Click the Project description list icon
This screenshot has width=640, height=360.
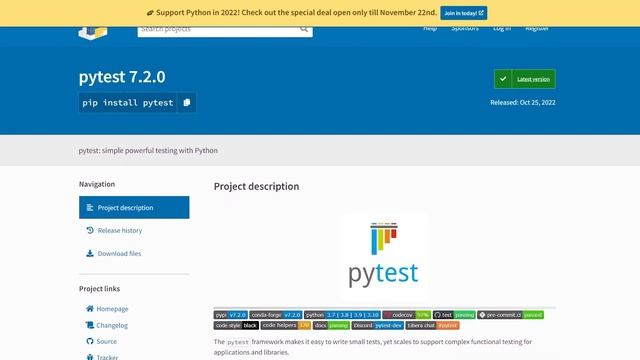pos(90,208)
